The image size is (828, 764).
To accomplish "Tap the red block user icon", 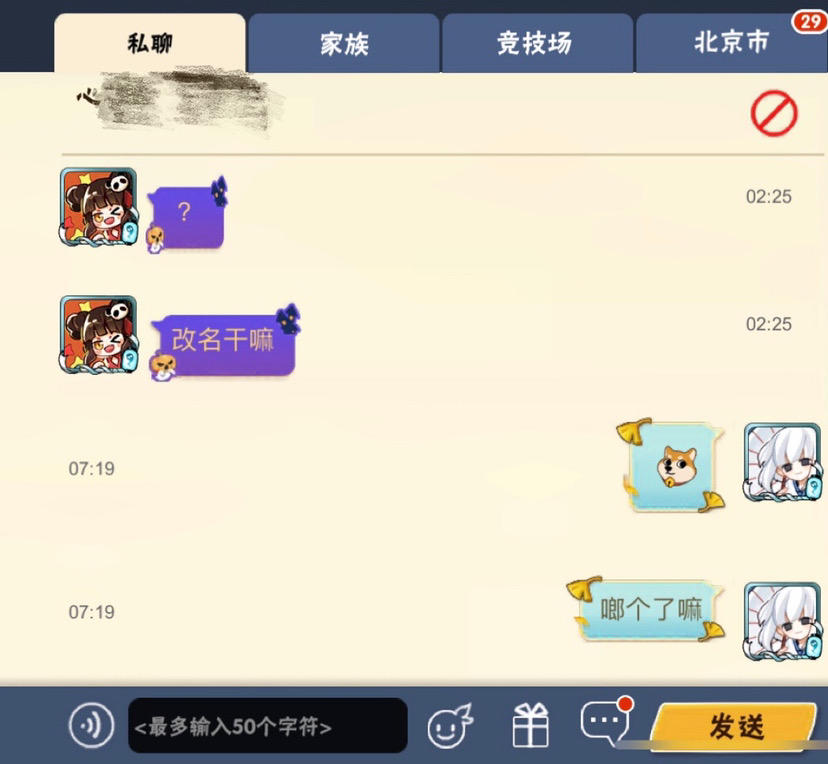I will coord(774,113).
